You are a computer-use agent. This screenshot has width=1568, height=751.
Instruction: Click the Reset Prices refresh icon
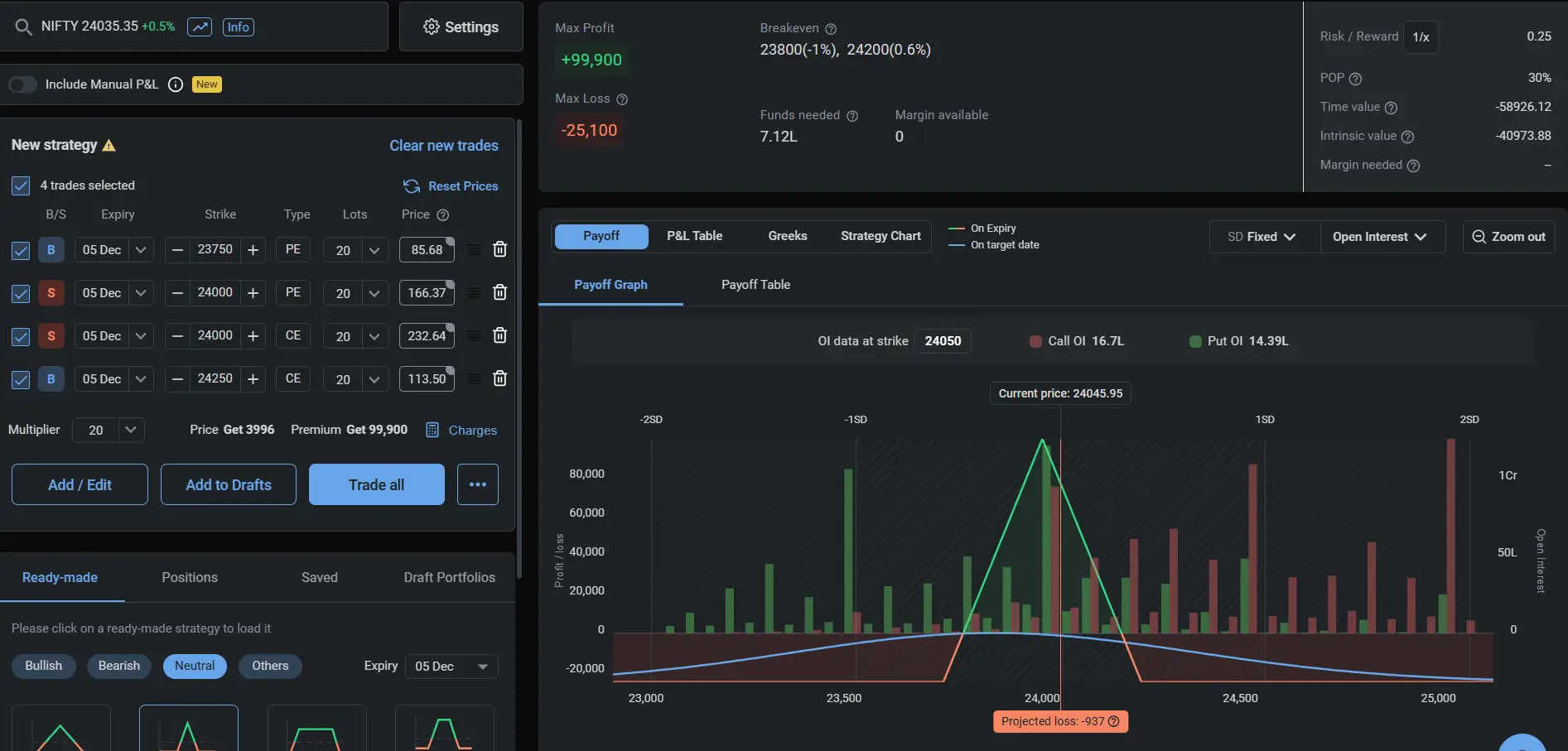[x=412, y=186]
